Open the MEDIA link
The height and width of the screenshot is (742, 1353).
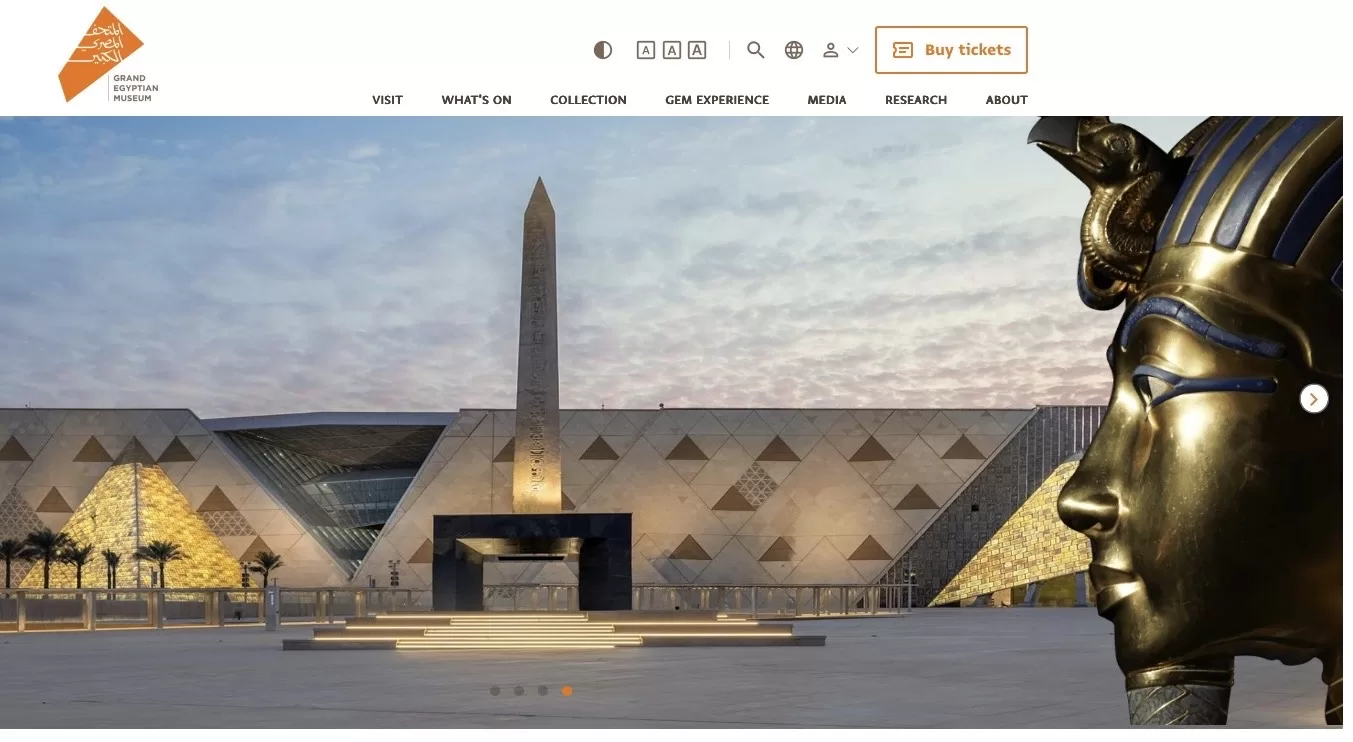pos(827,100)
